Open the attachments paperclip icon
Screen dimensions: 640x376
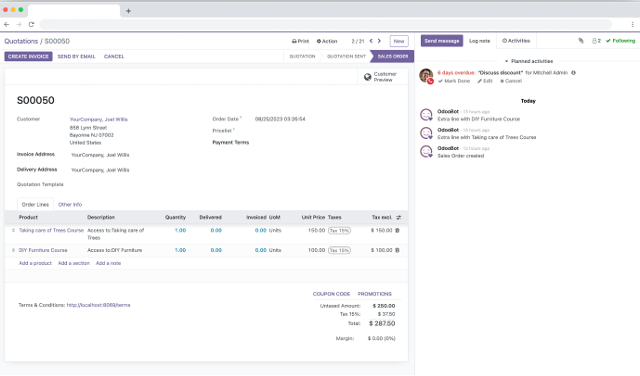pyautogui.click(x=581, y=41)
